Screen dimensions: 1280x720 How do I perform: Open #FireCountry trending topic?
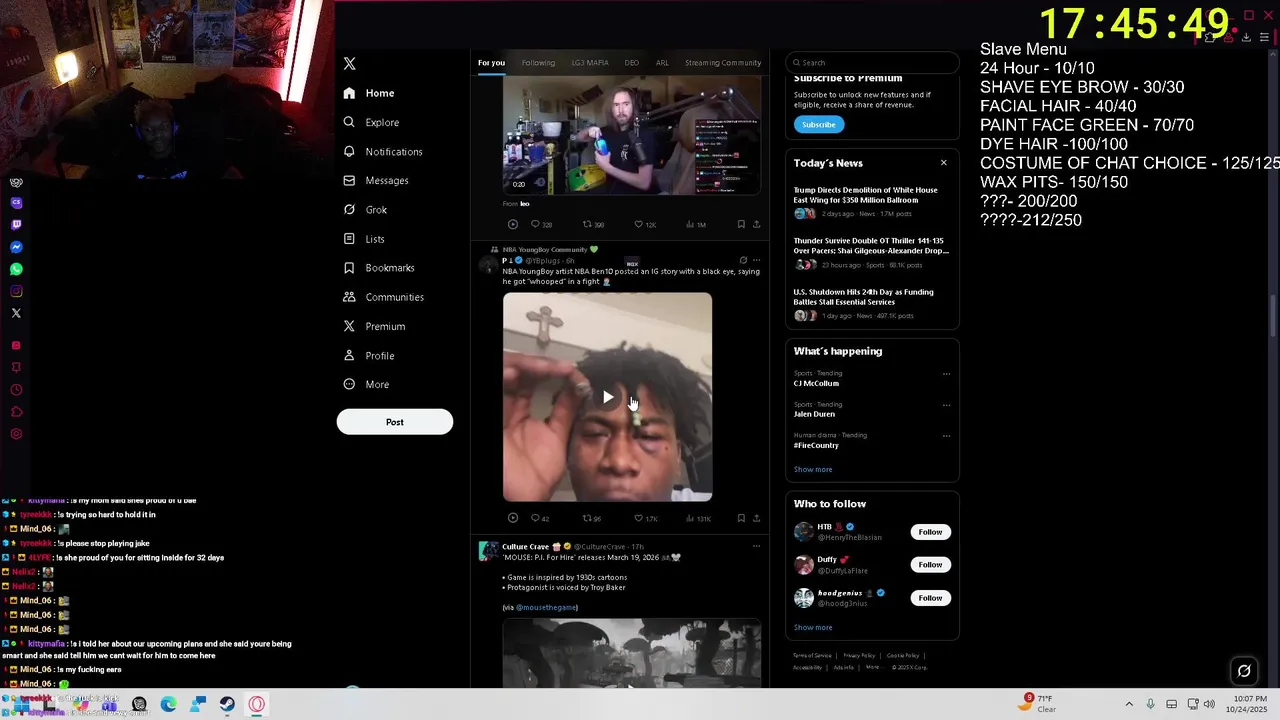pos(816,445)
